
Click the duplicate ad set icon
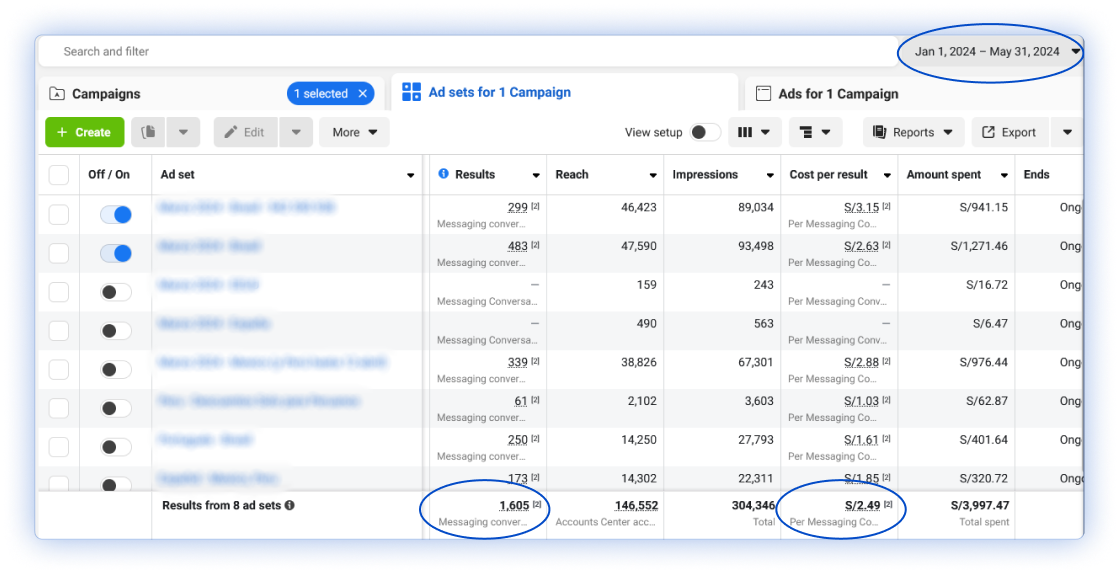coord(148,132)
